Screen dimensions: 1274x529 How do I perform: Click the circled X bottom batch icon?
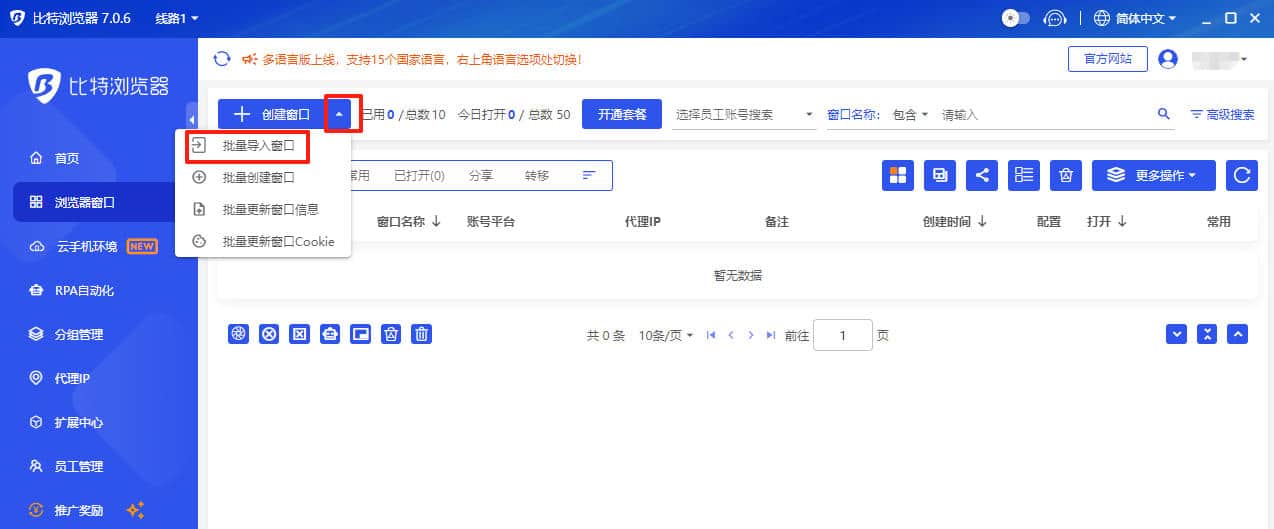pyautogui.click(x=269, y=334)
